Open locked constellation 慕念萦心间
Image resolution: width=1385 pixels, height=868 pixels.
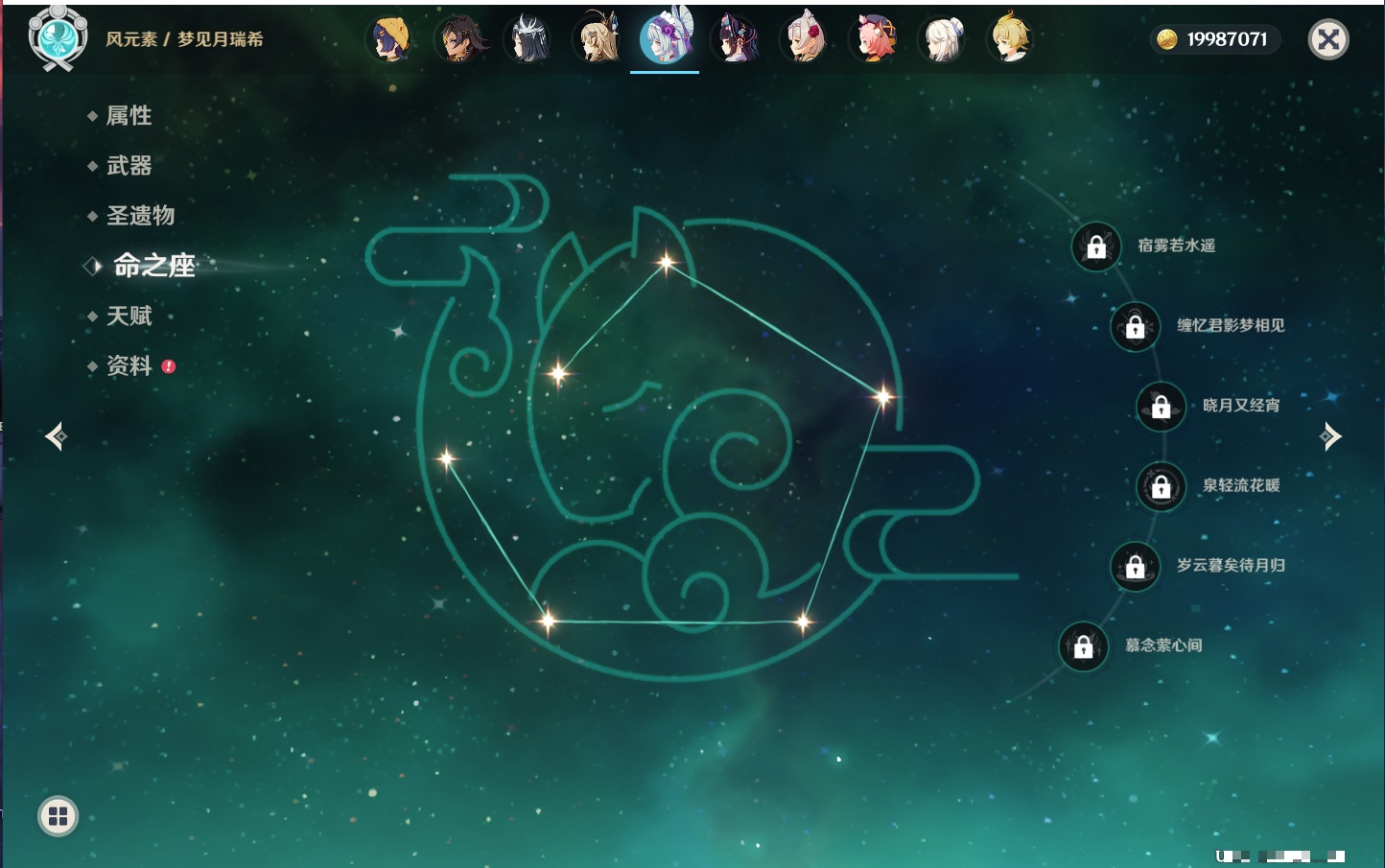[x=1083, y=646]
